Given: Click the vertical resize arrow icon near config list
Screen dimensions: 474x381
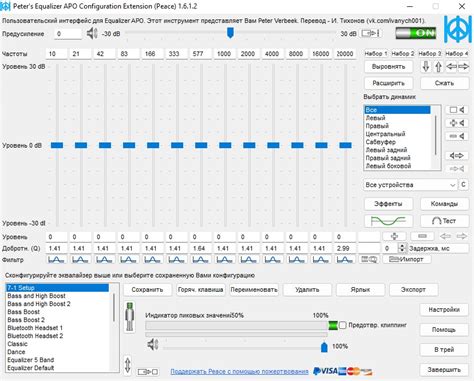Looking at the screenshot, I should point(128,365).
